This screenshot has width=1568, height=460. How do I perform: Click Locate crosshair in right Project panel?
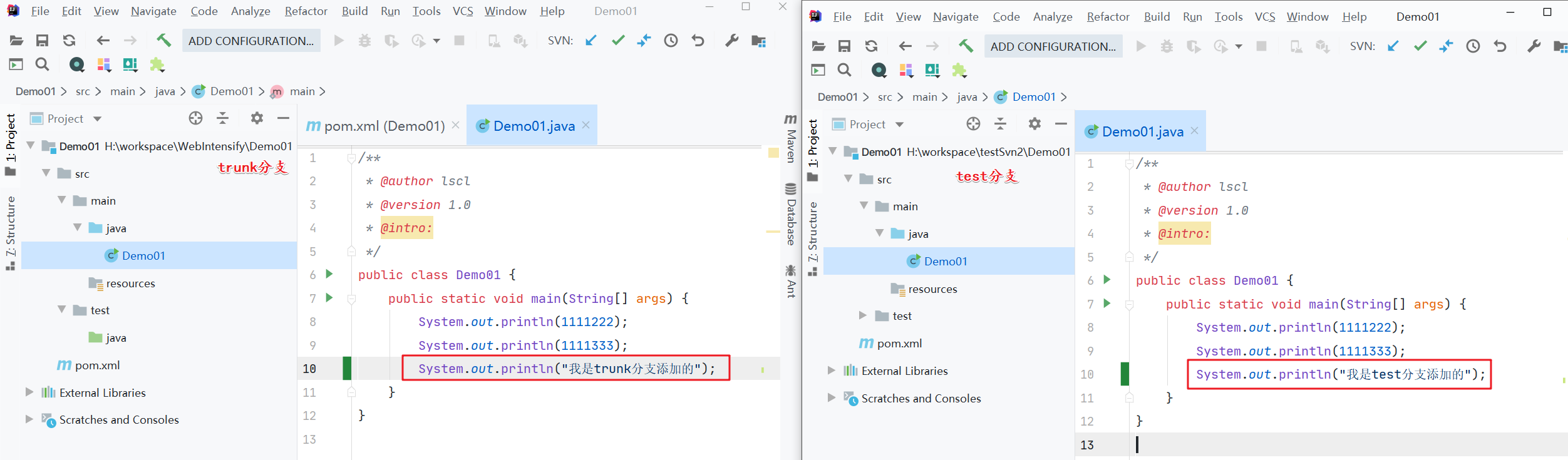tap(973, 124)
